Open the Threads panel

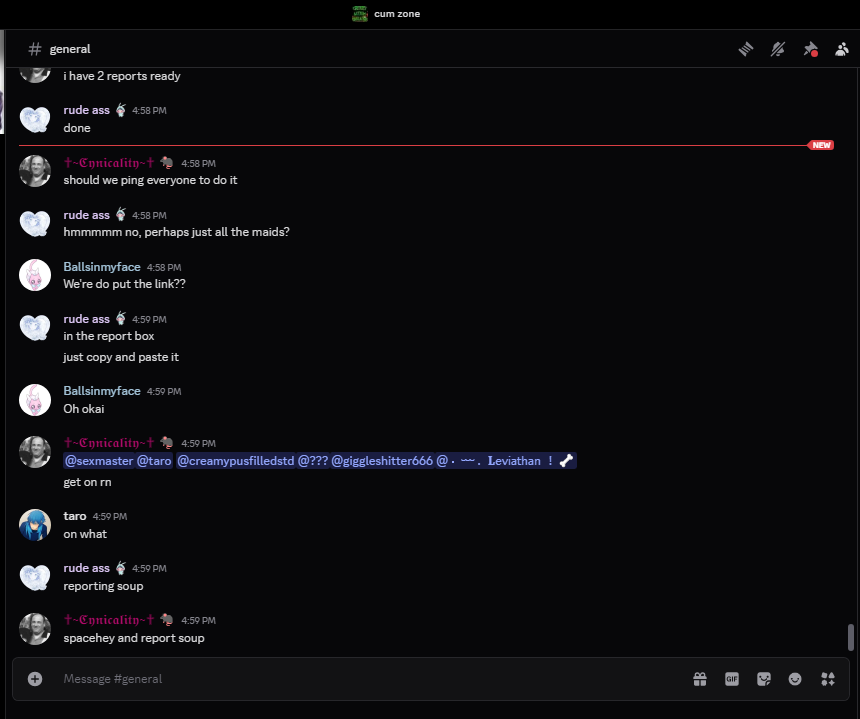(x=745, y=49)
